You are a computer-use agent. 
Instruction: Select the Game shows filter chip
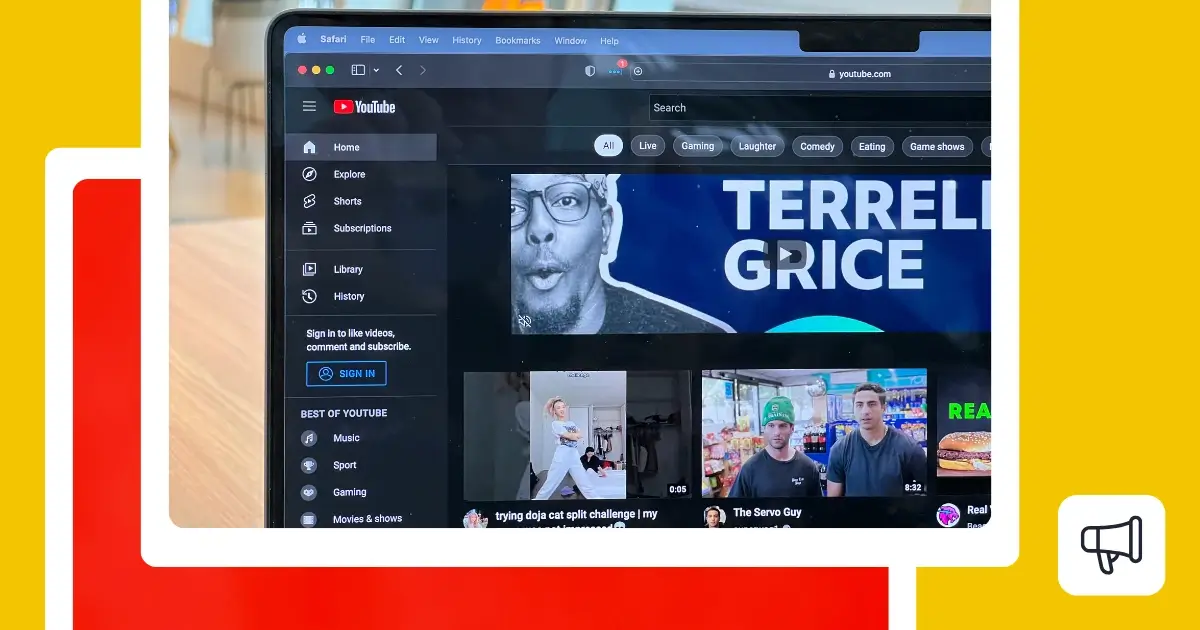(937, 146)
